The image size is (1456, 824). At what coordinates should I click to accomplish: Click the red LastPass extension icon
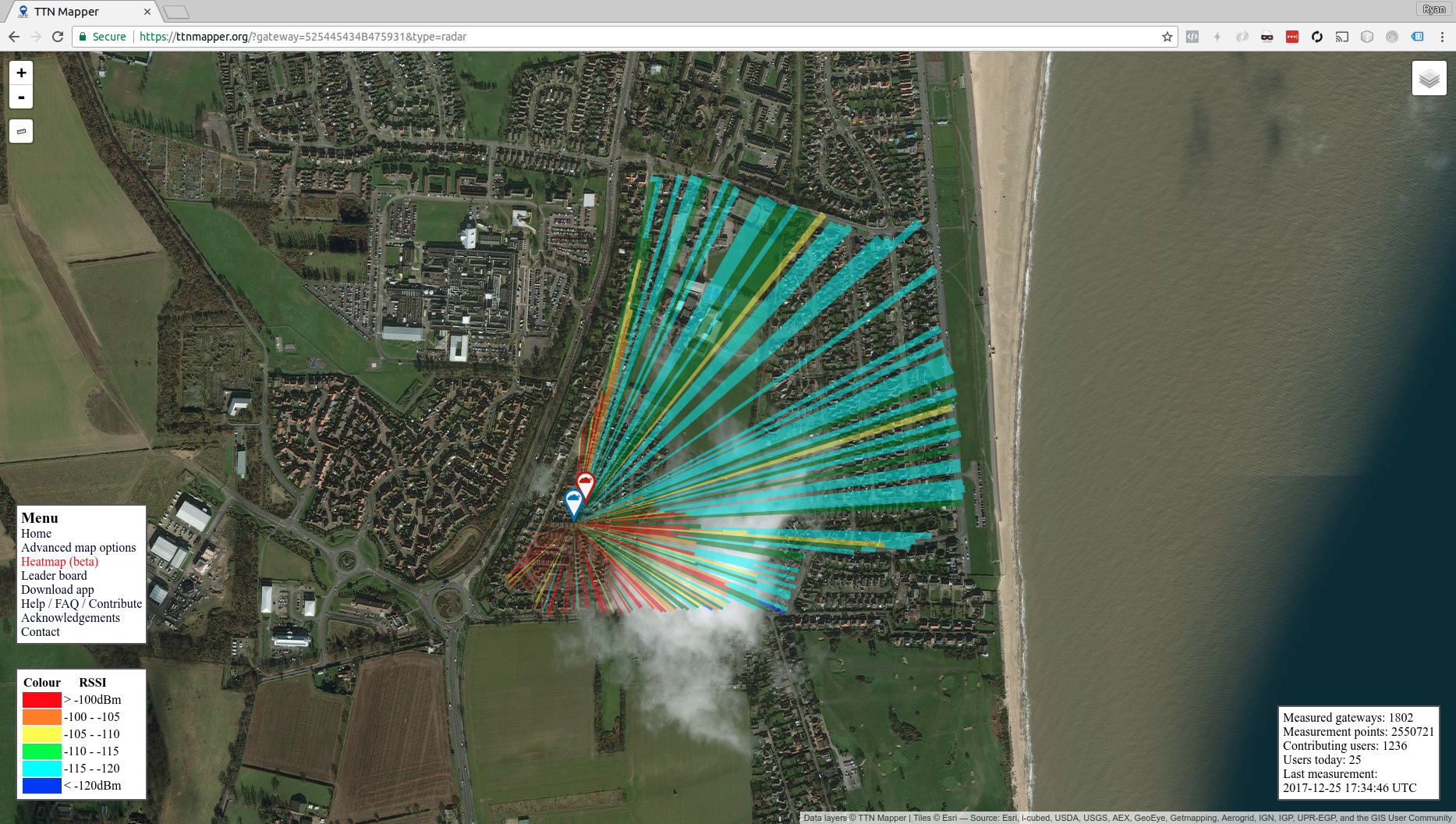pos(1291,37)
